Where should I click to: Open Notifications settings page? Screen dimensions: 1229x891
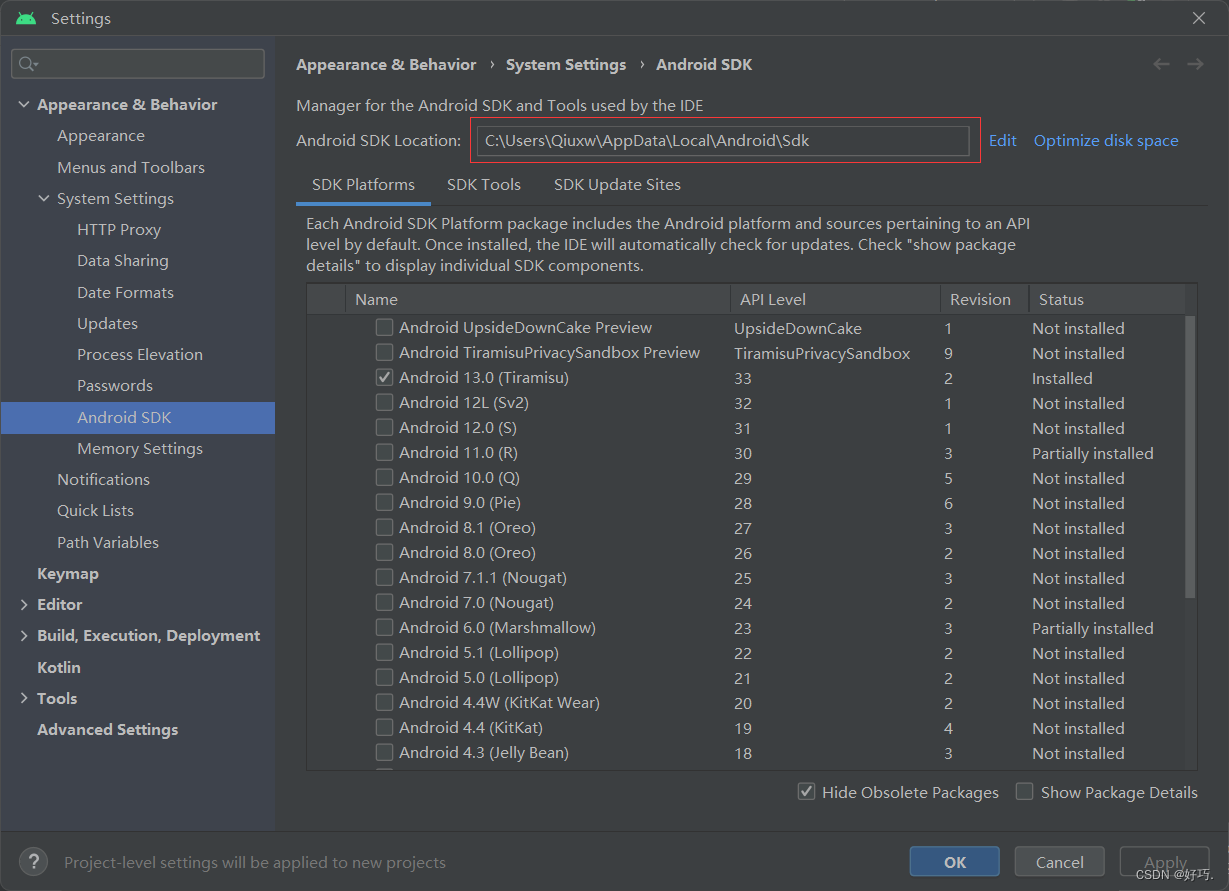[x=103, y=479]
